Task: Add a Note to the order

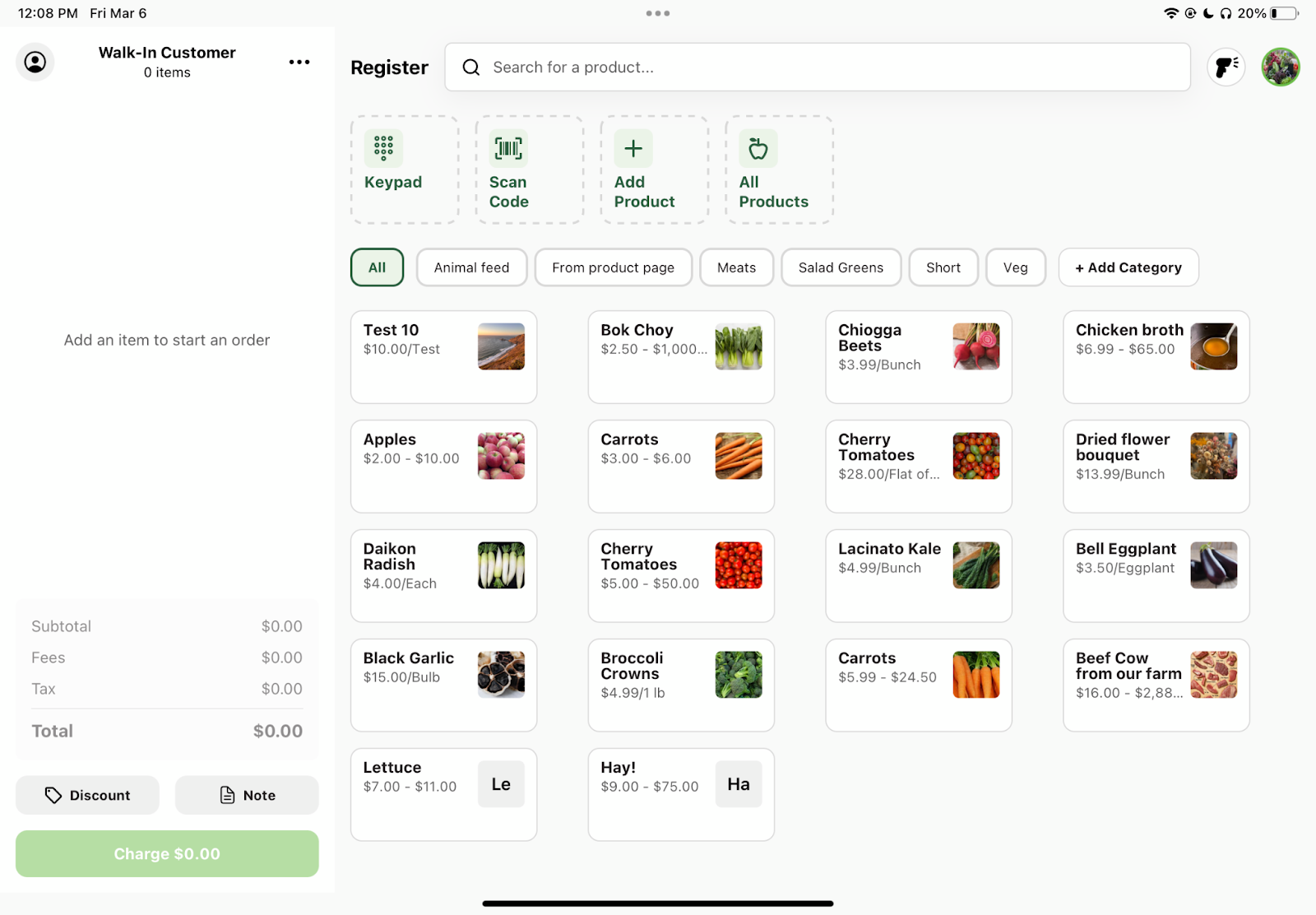Action: tap(247, 795)
